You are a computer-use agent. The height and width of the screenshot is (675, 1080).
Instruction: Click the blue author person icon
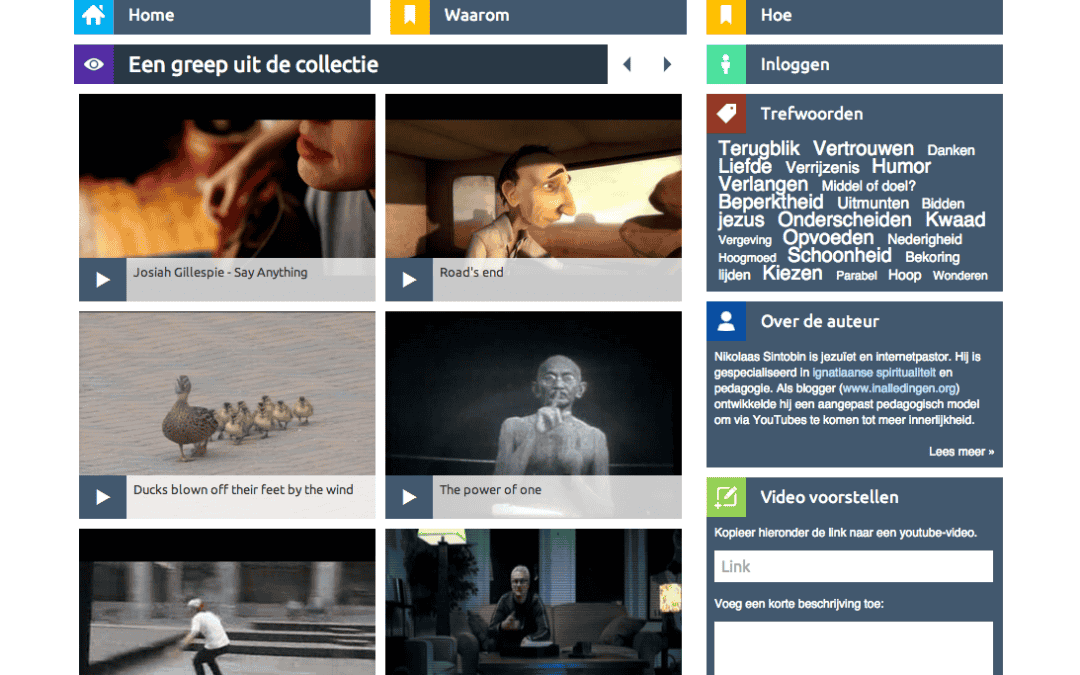tap(726, 321)
